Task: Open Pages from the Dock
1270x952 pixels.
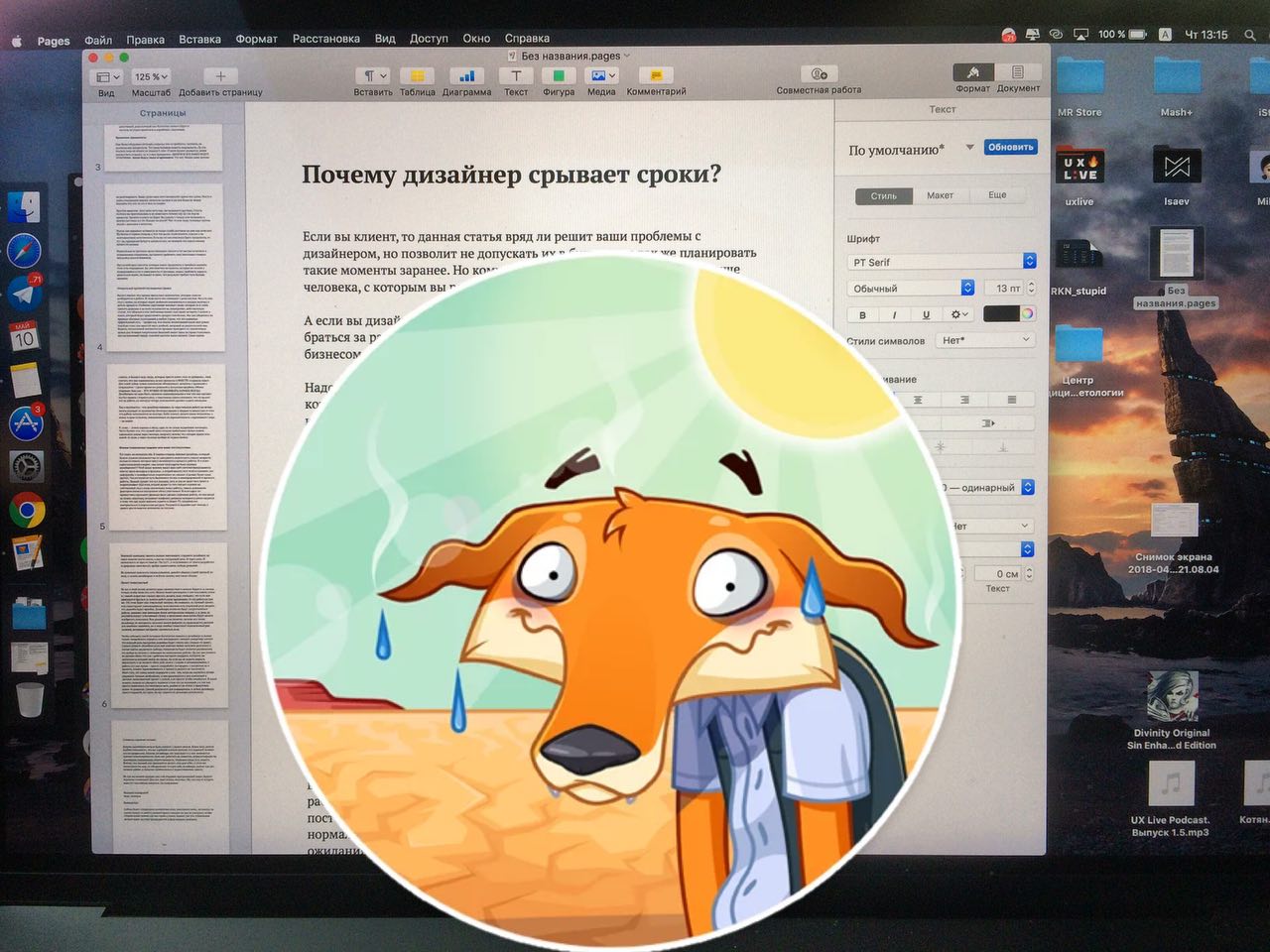Action: 28,553
